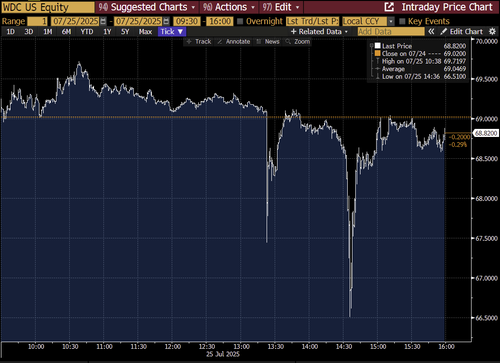Click the Add Data input field

point(391,32)
